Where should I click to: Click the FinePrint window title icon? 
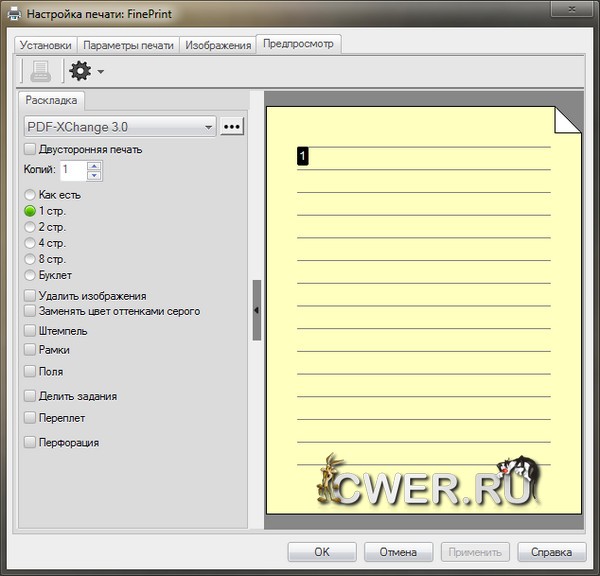point(13,13)
